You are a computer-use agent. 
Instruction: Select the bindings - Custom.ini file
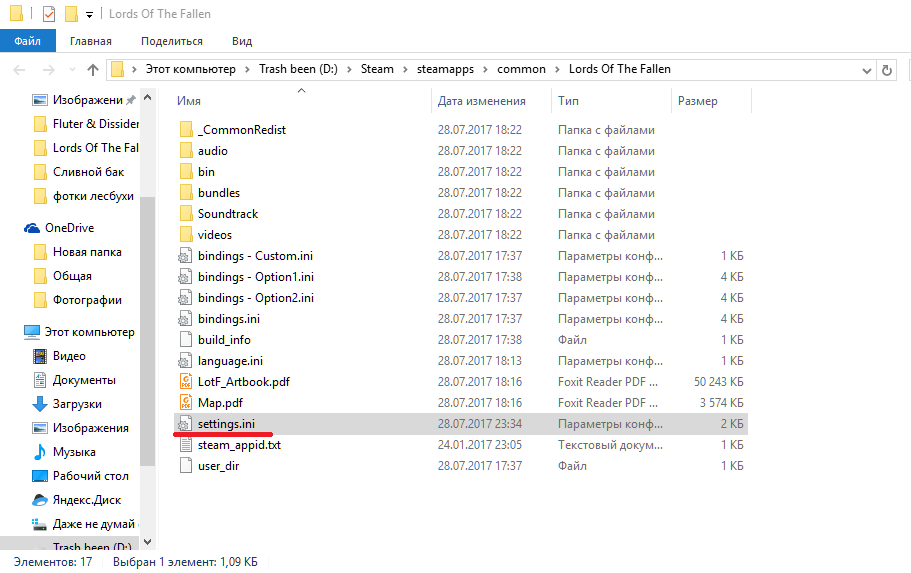(255, 256)
